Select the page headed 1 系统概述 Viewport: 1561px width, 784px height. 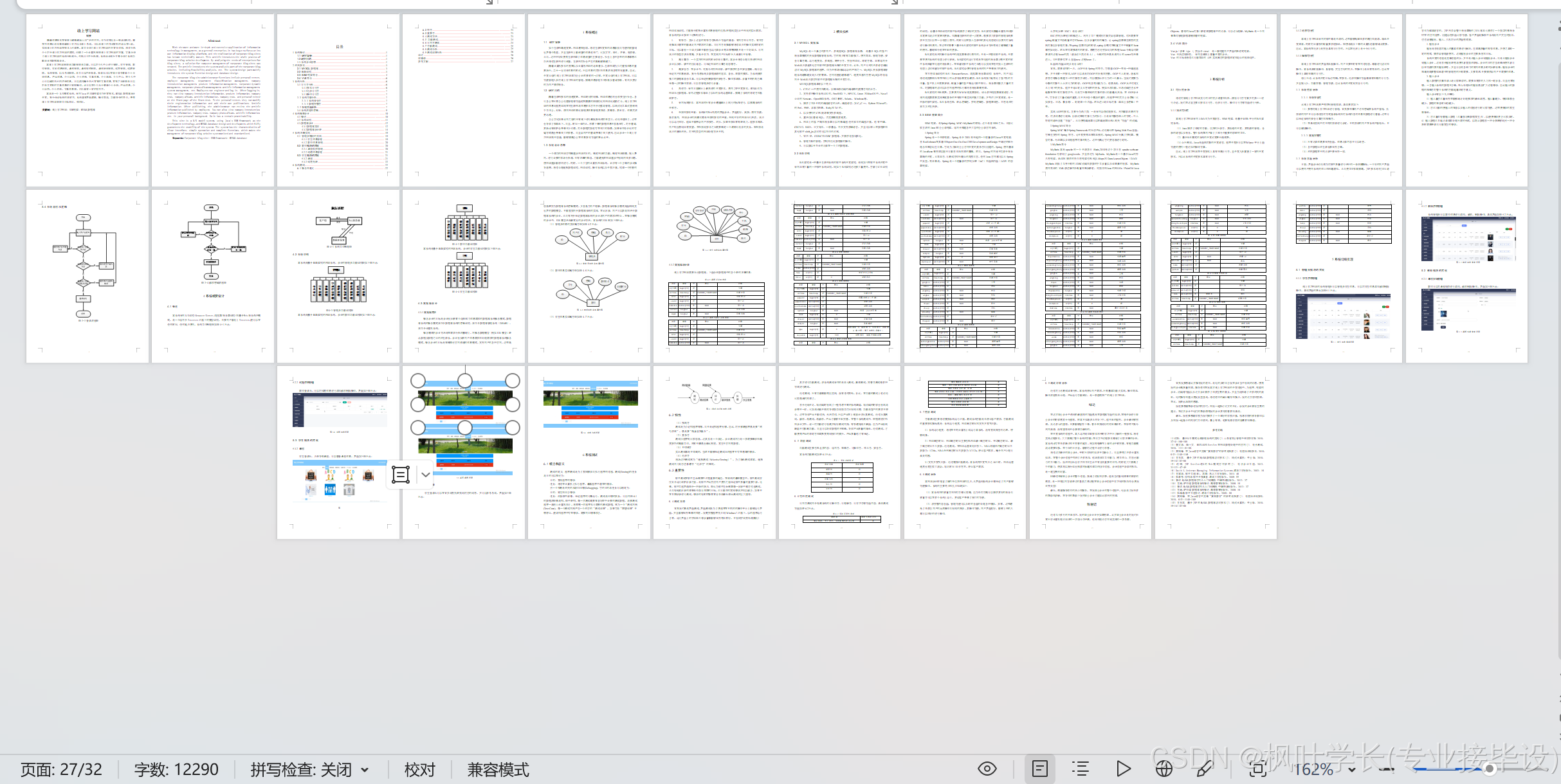click(589, 100)
